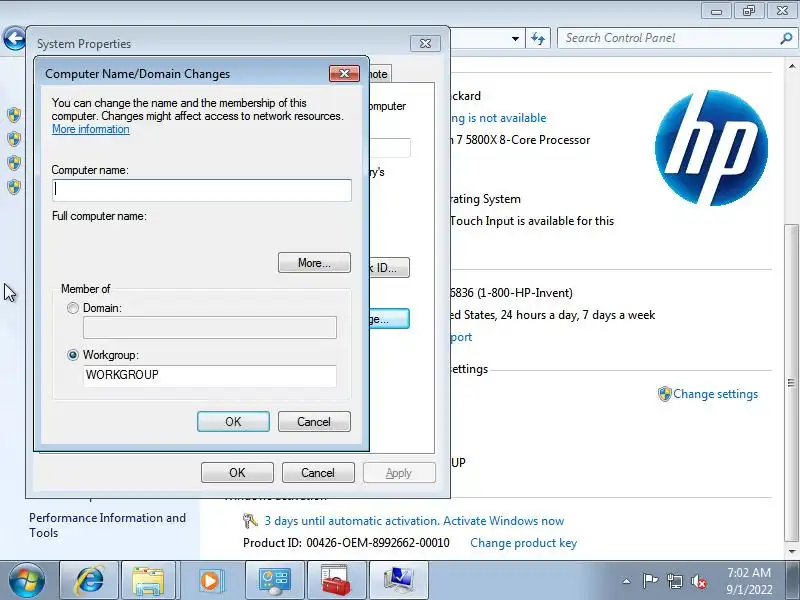Image resolution: width=800 pixels, height=600 pixels.
Task: Click the search magnifier icon
Action: pyautogui.click(x=786, y=38)
